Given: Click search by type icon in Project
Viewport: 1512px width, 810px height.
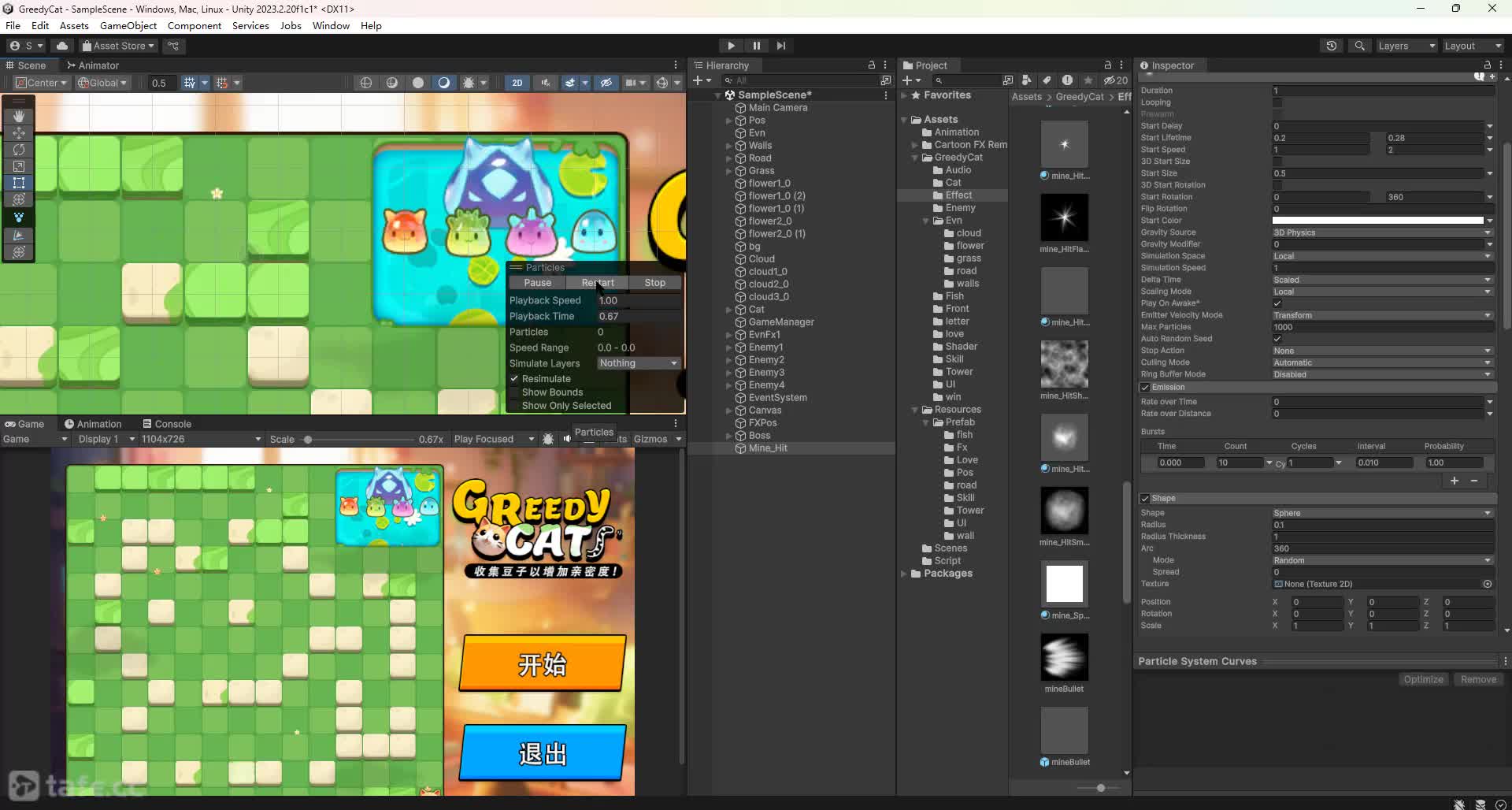Looking at the screenshot, I should click(1026, 80).
